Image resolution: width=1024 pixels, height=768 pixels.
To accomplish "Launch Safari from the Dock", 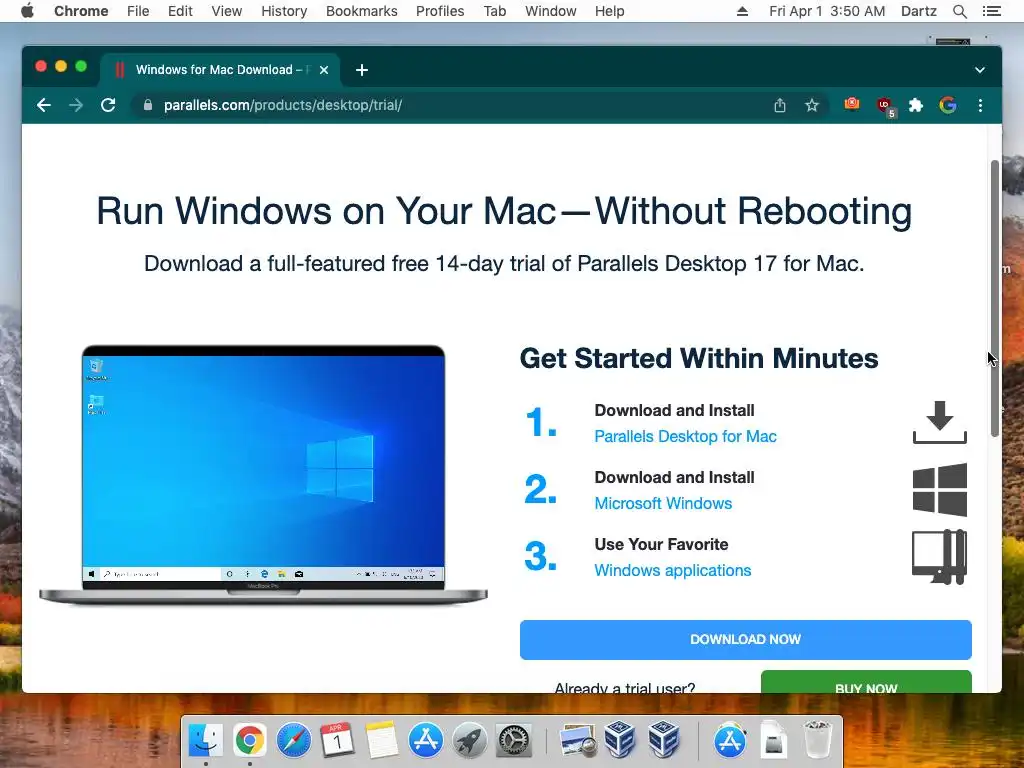I will [x=293, y=741].
